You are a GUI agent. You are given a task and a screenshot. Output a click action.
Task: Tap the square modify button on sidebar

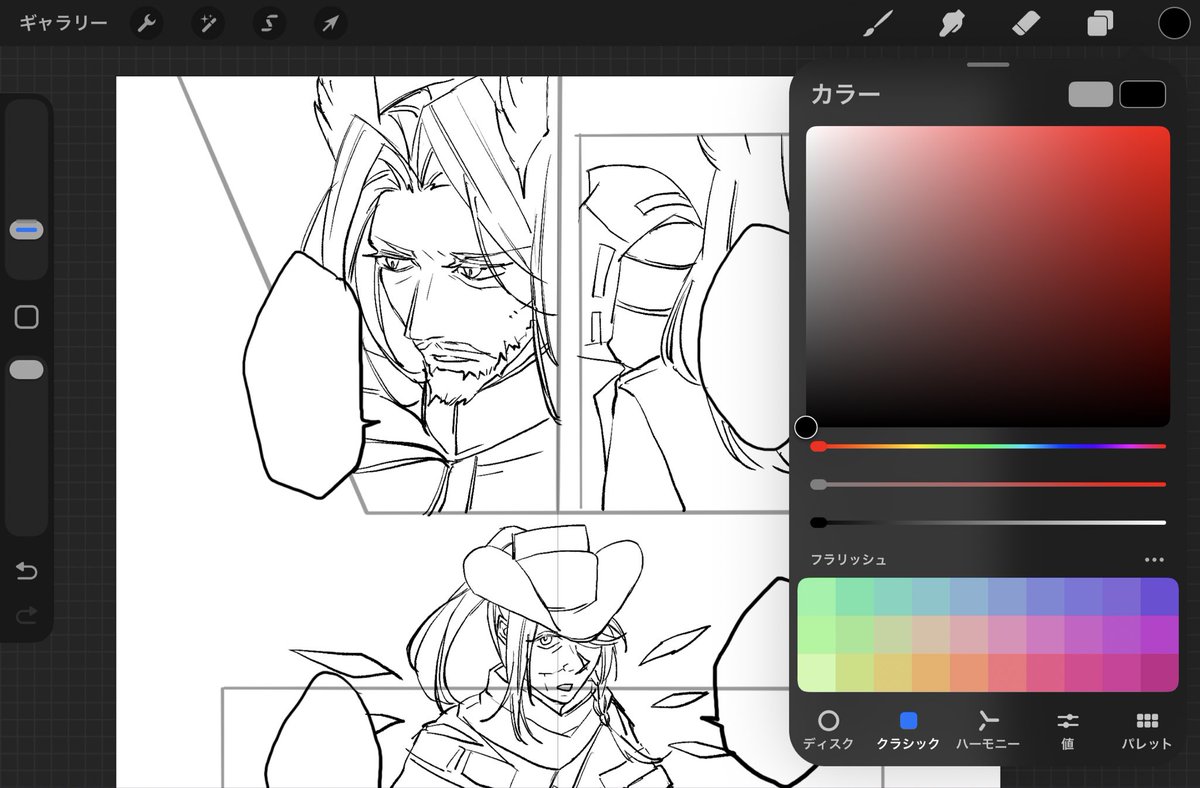click(x=27, y=317)
